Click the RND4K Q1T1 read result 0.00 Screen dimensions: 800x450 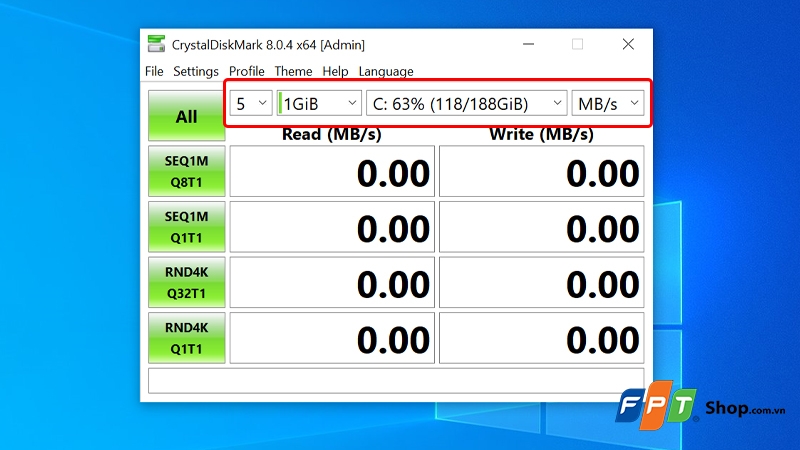[332, 338]
